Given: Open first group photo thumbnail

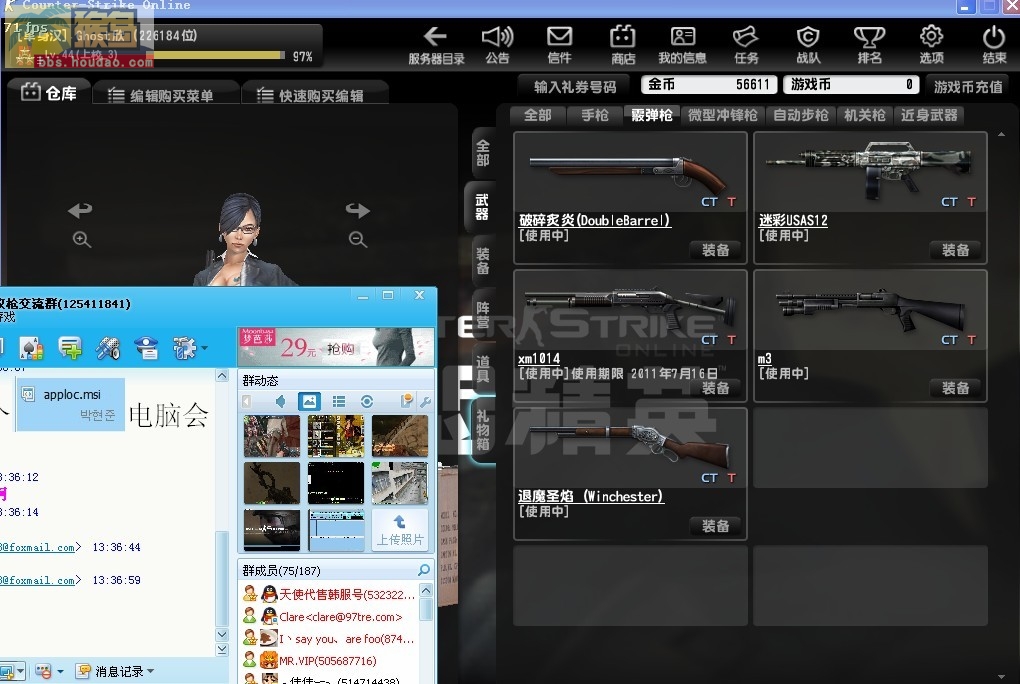Looking at the screenshot, I should coord(272,435).
